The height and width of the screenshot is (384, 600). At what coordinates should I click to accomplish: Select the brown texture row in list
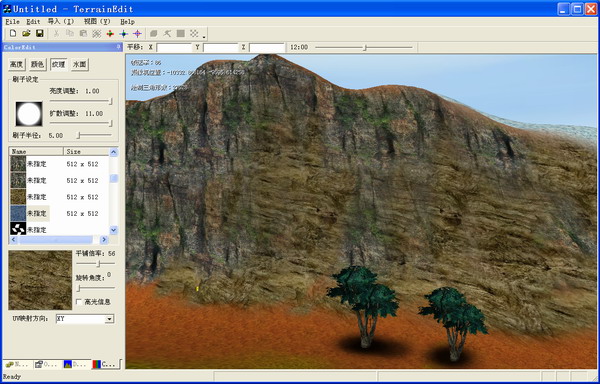click(x=59, y=197)
